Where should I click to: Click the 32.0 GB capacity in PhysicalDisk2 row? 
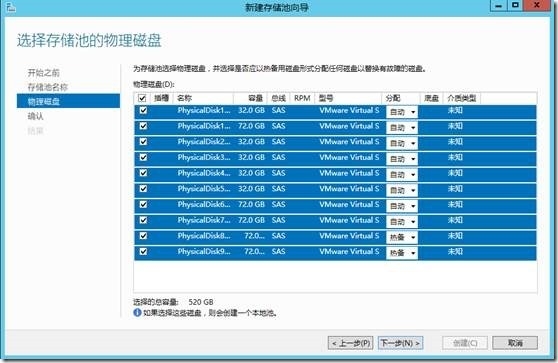point(252,142)
